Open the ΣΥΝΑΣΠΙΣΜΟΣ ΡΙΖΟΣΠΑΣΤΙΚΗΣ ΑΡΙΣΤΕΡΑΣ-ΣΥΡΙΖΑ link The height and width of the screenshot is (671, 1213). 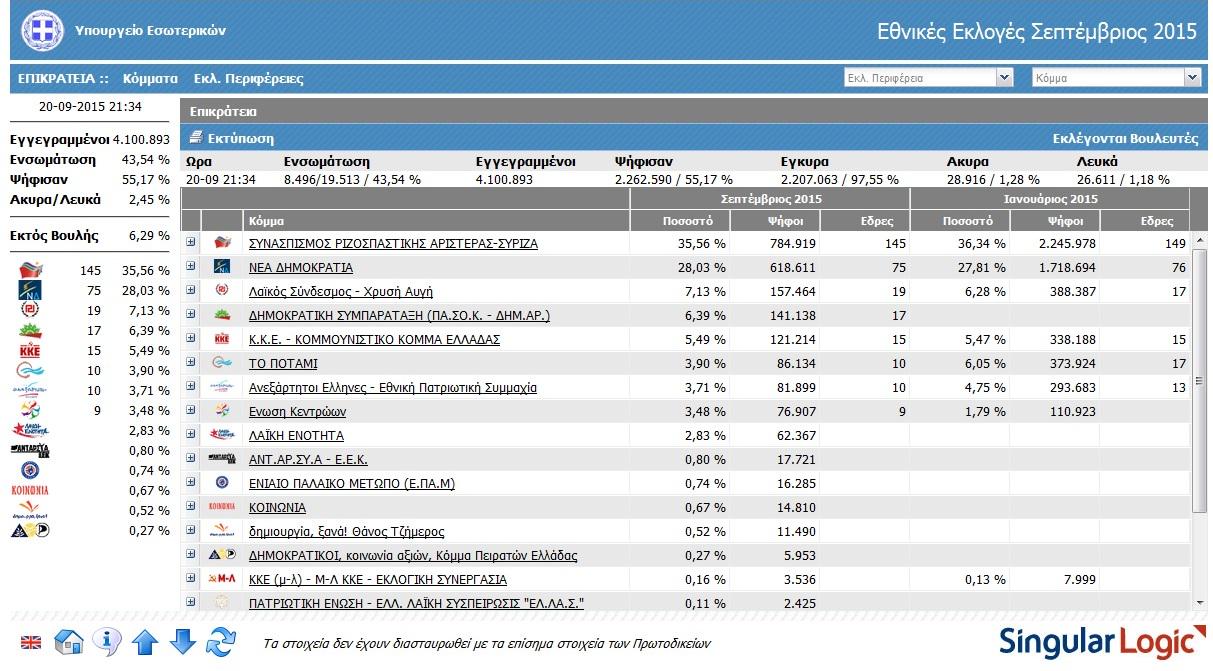pos(393,243)
